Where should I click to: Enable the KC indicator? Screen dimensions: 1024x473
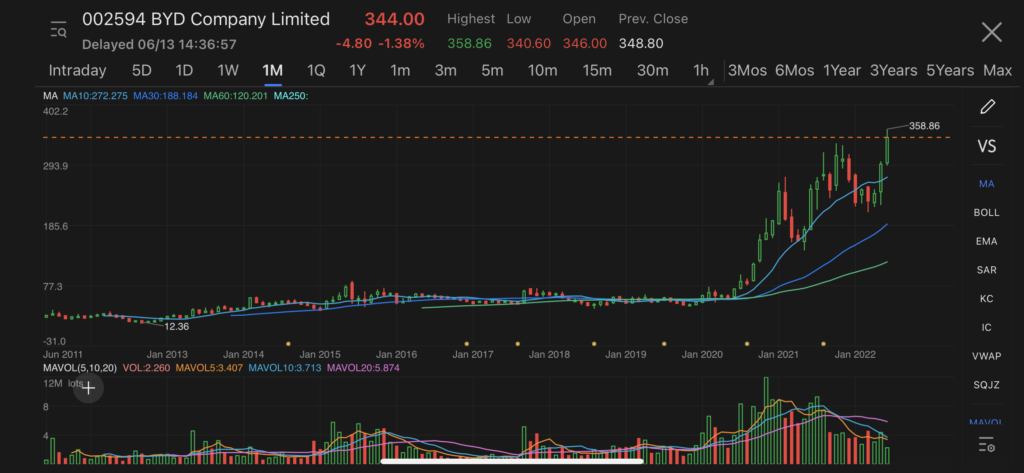[x=987, y=299]
